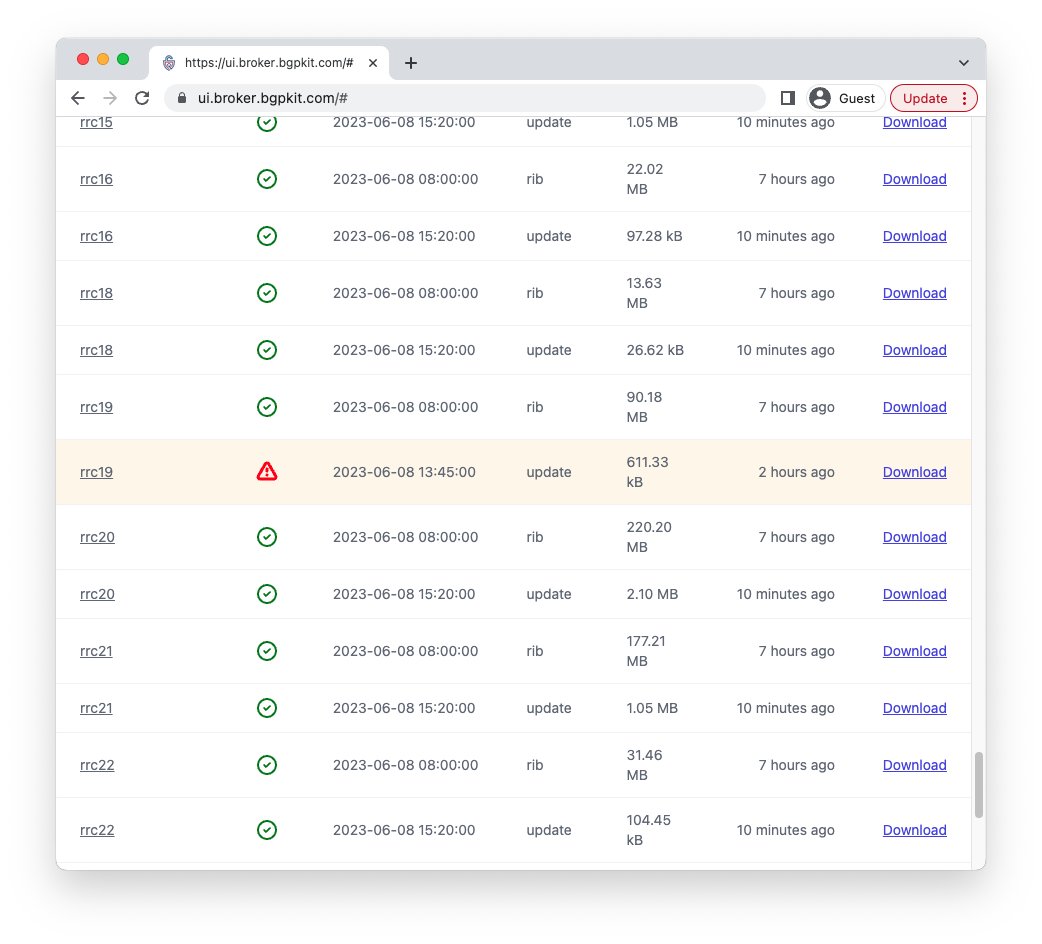
Task: Open rrc18 collector link in update row
Action: click(96, 351)
